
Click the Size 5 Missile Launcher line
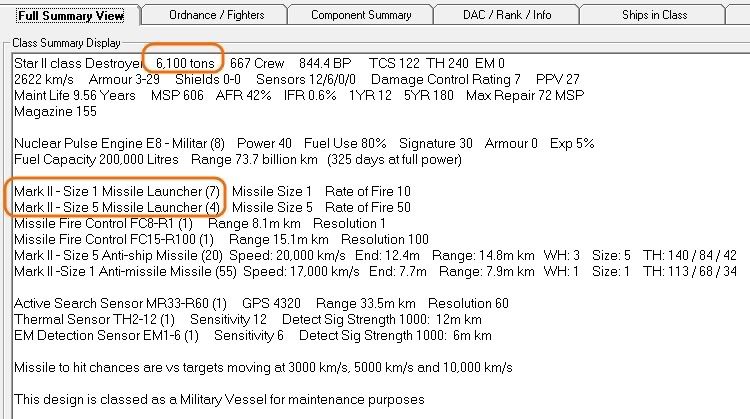point(212,208)
